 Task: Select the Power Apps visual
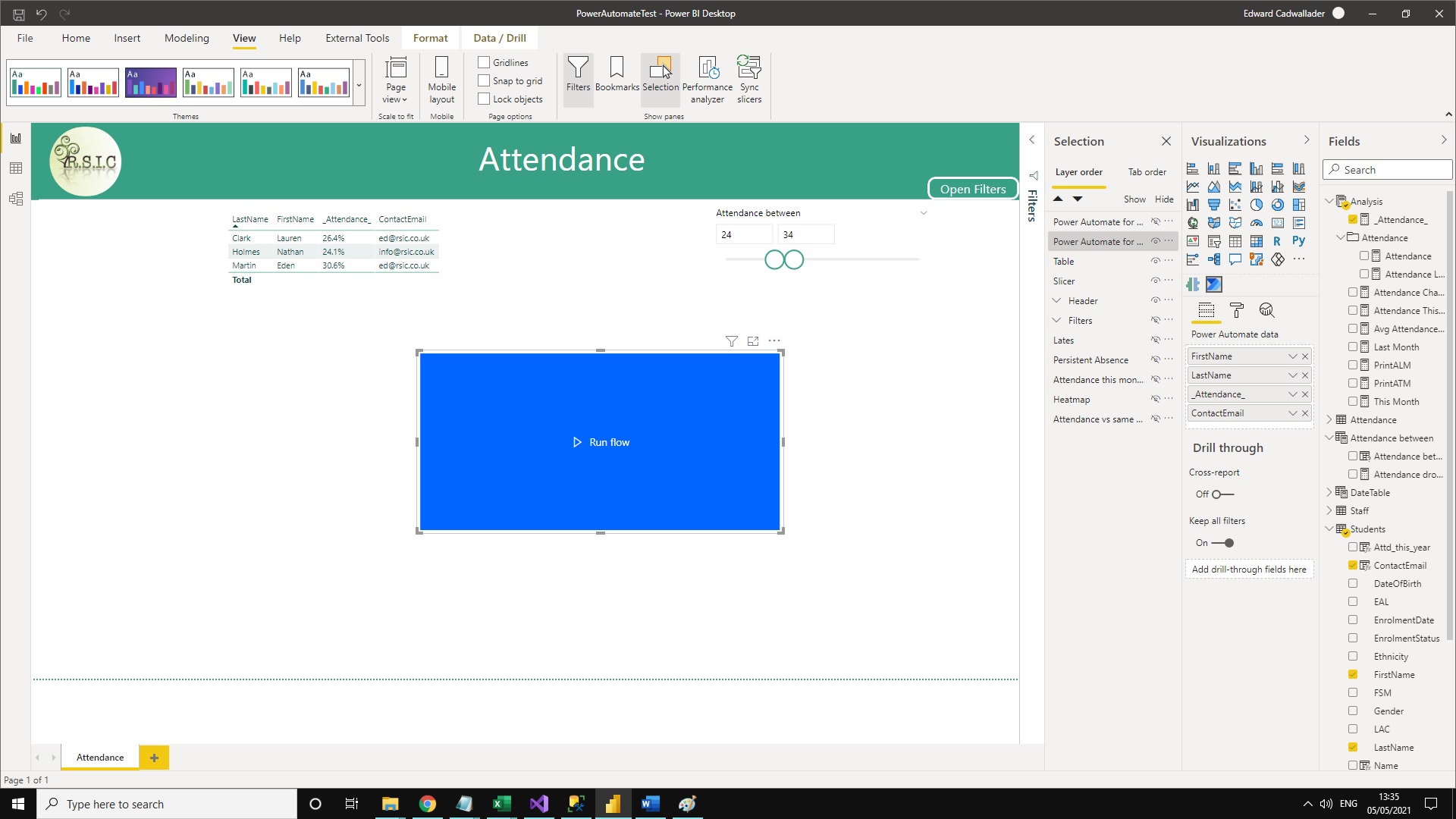coord(1278,259)
